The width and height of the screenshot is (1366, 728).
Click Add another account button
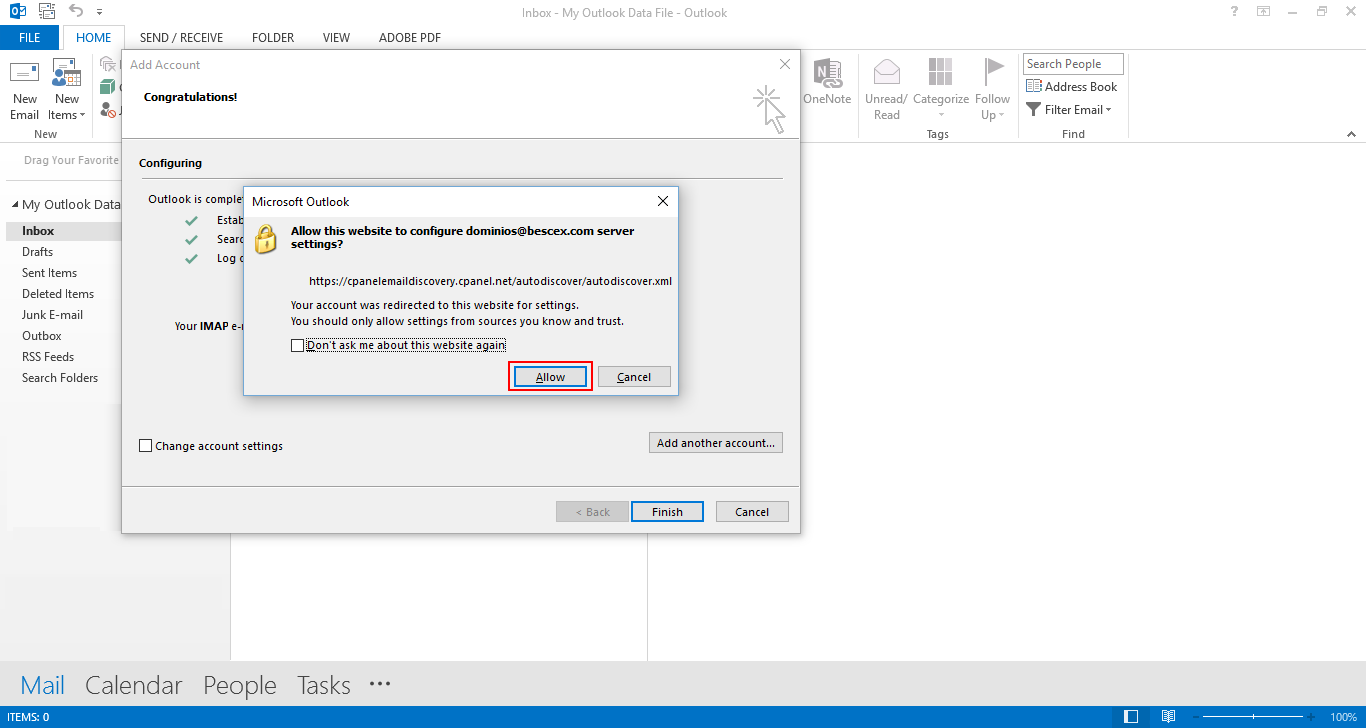click(716, 443)
